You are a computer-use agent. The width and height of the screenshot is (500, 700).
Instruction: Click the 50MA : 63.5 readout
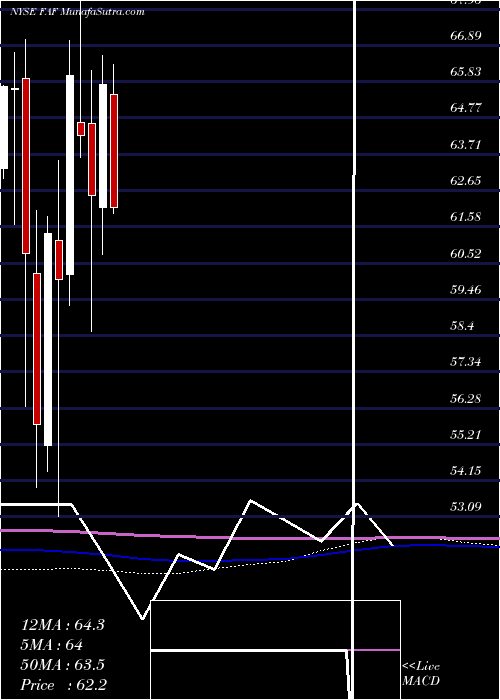point(62,665)
